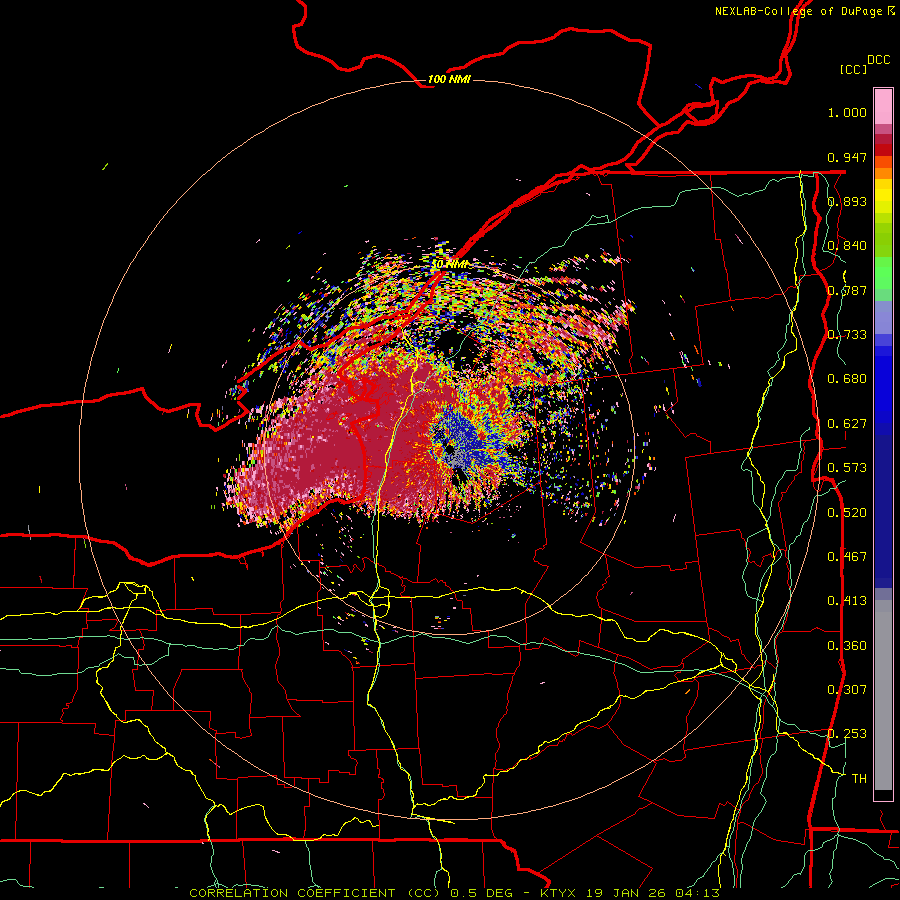Pick the bright green segment of the color bar
This screenshot has width=900, height=900.
tap(883, 273)
